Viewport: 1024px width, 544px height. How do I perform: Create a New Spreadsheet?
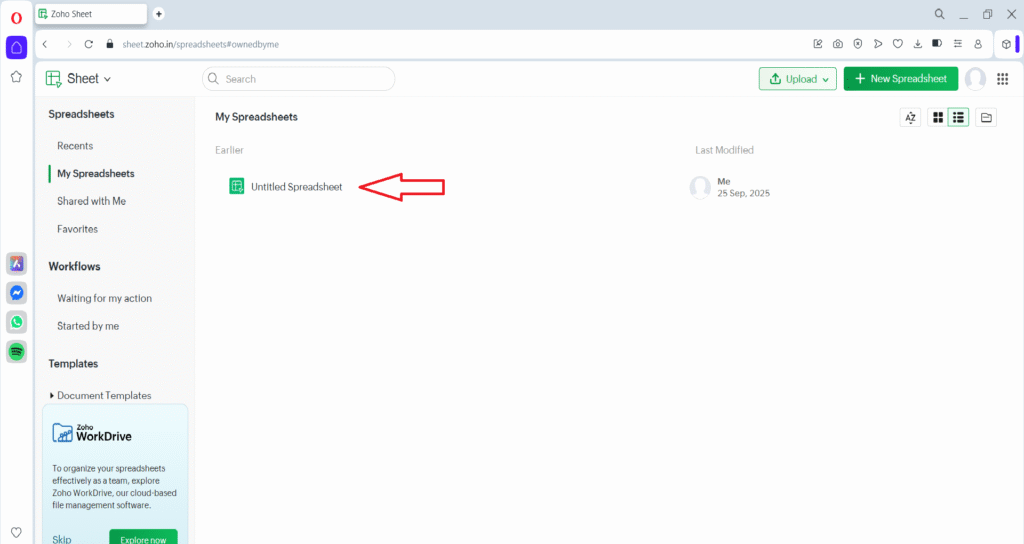900,79
